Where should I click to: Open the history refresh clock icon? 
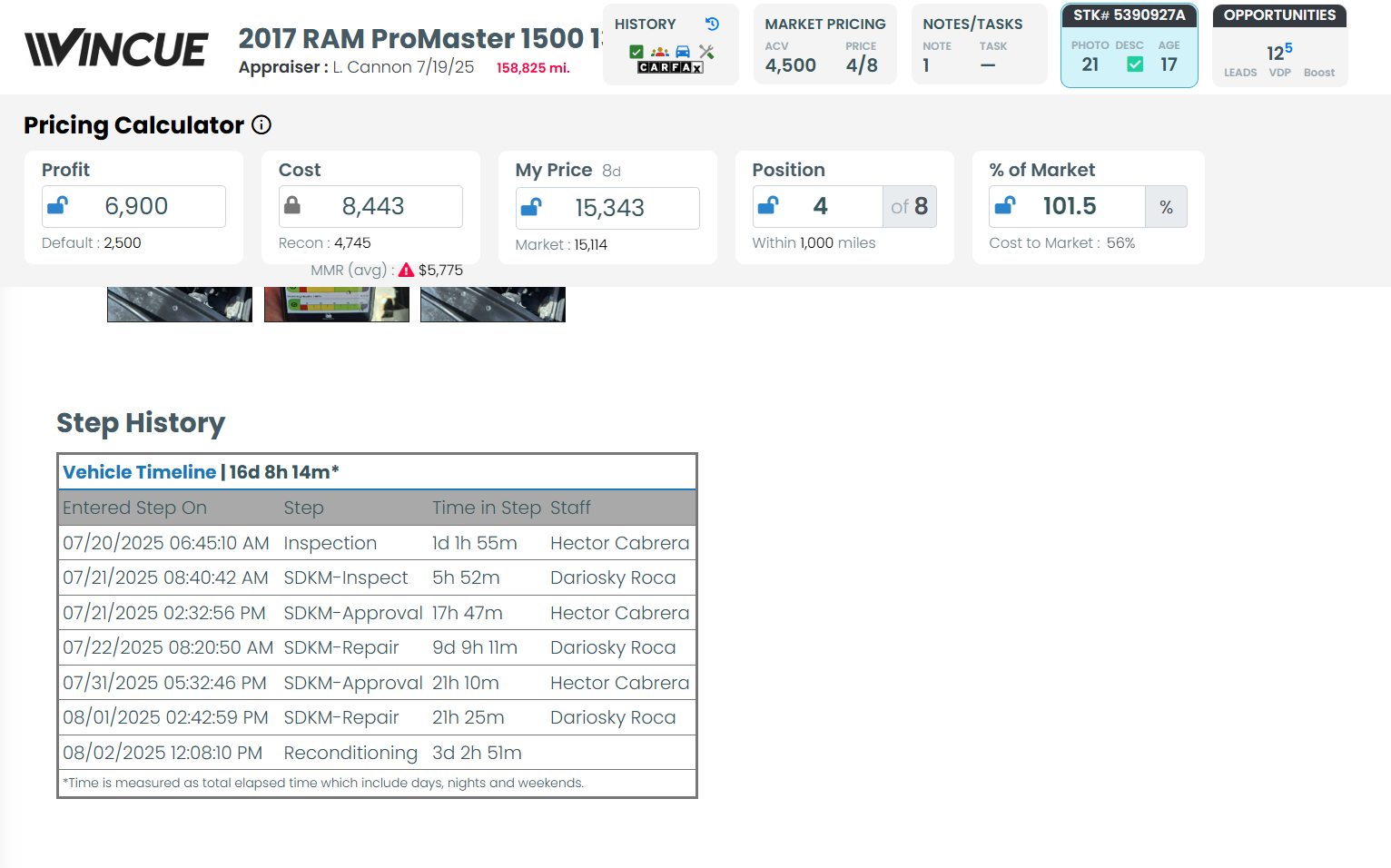pyautogui.click(x=713, y=25)
